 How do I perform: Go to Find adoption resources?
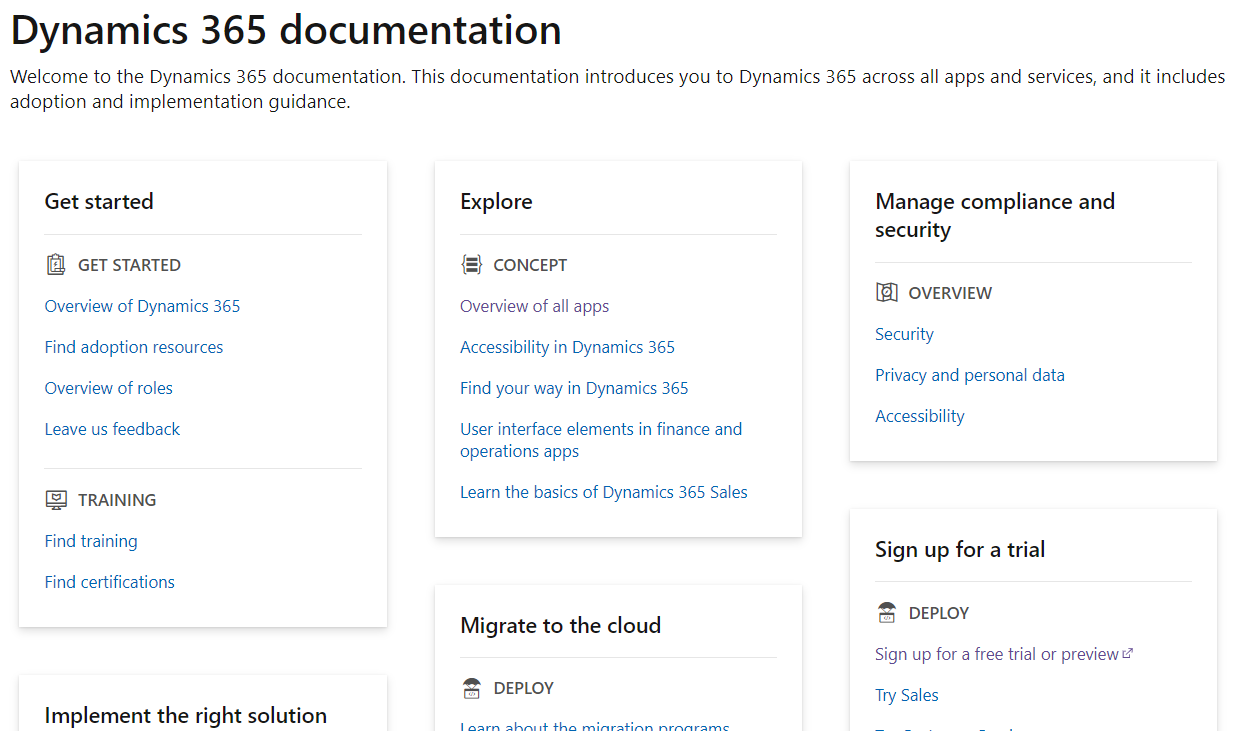click(134, 347)
